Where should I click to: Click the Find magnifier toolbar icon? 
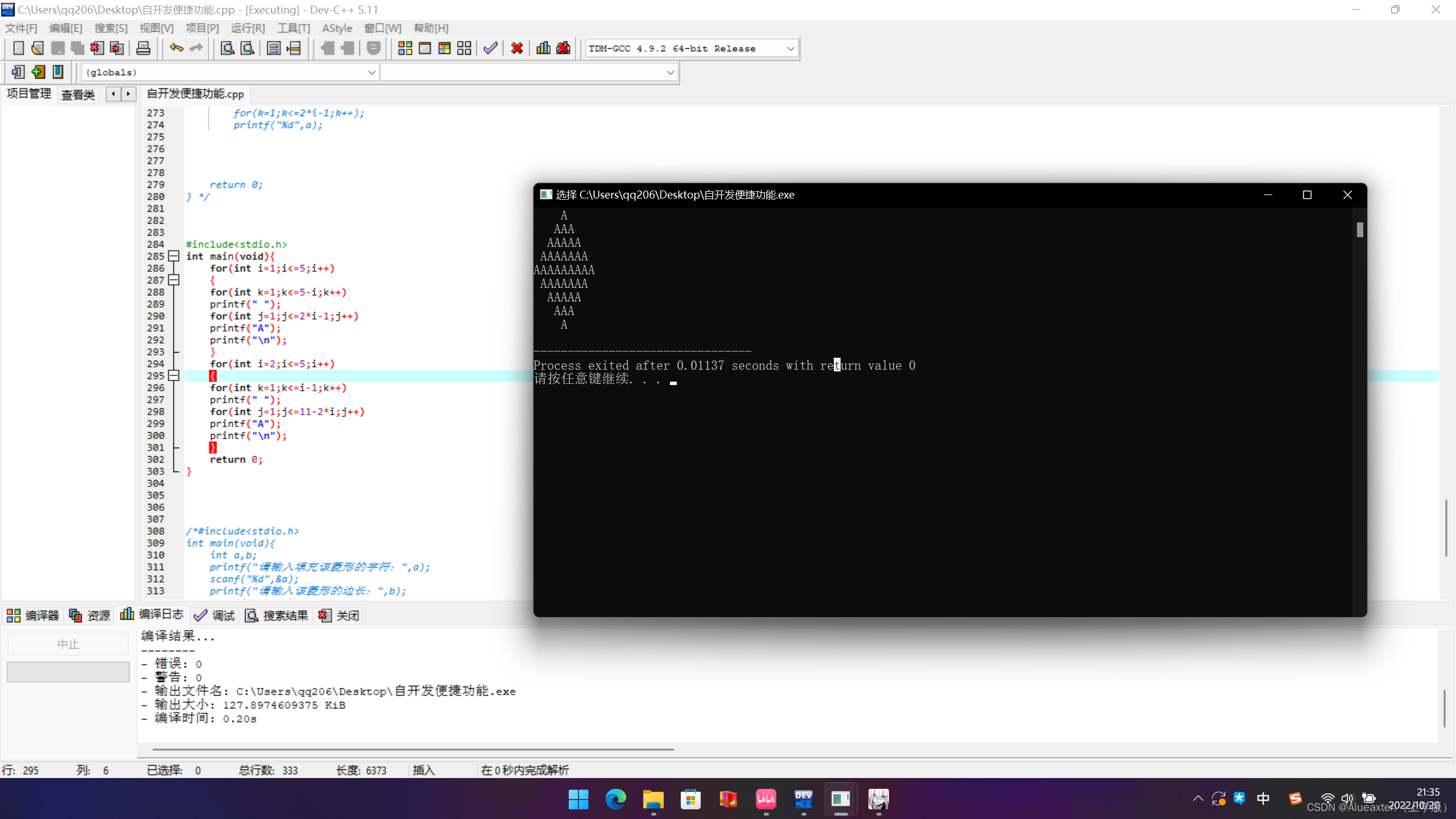click(x=227, y=48)
